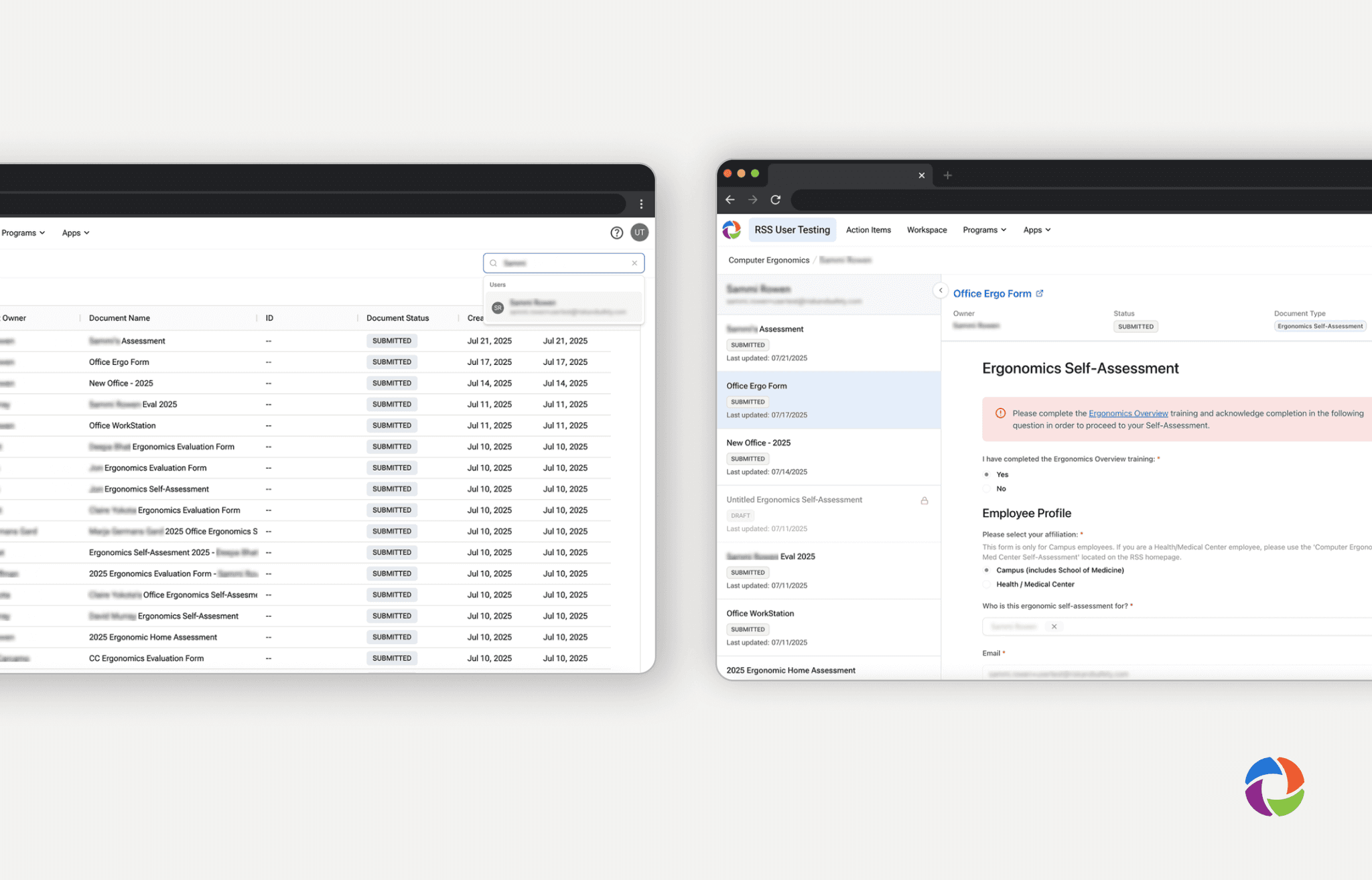Click the browser forward arrow

click(753, 200)
